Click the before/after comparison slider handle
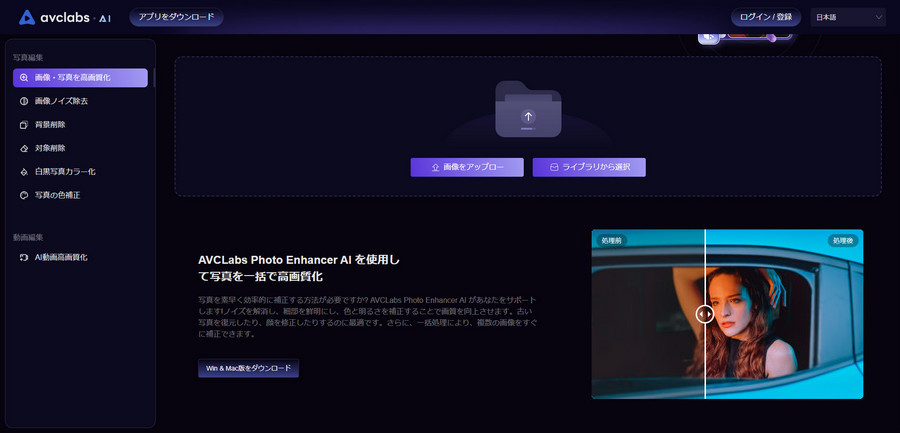The width and height of the screenshot is (900, 433). coord(705,314)
